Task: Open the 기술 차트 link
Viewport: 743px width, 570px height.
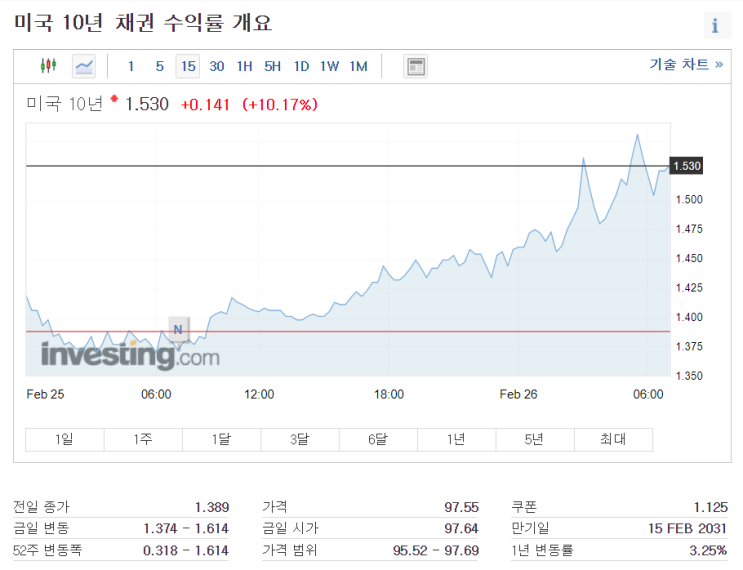Action: 686,64
